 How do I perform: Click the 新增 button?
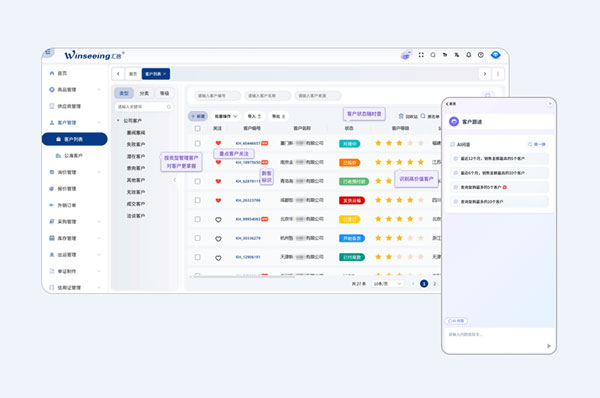pyautogui.click(x=198, y=116)
